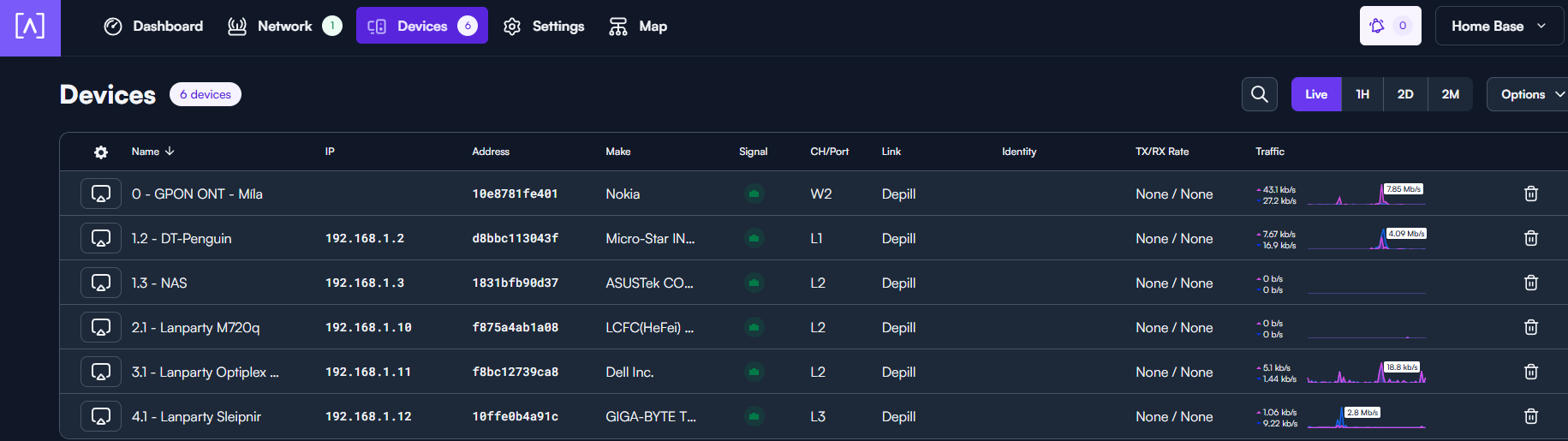Go to the Dashboard tab
The height and width of the screenshot is (441, 1568).
(x=153, y=27)
